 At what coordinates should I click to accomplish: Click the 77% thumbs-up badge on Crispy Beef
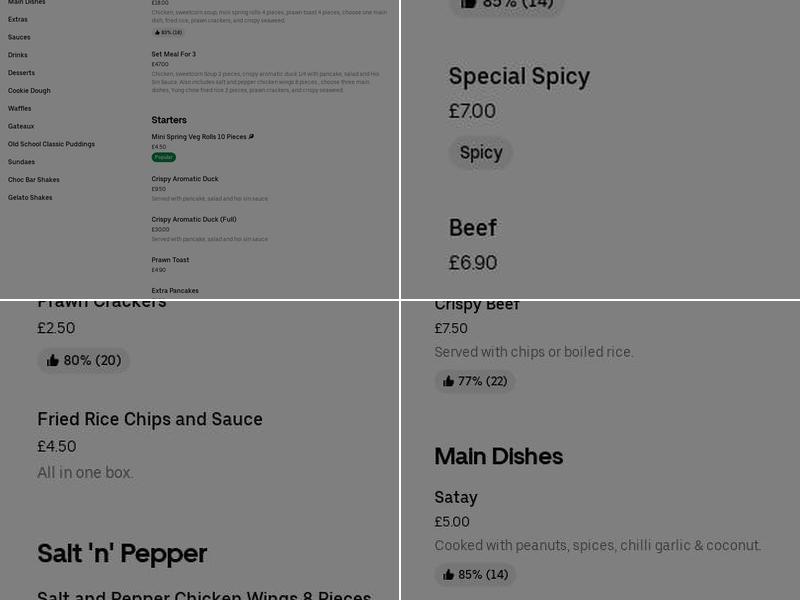474,381
